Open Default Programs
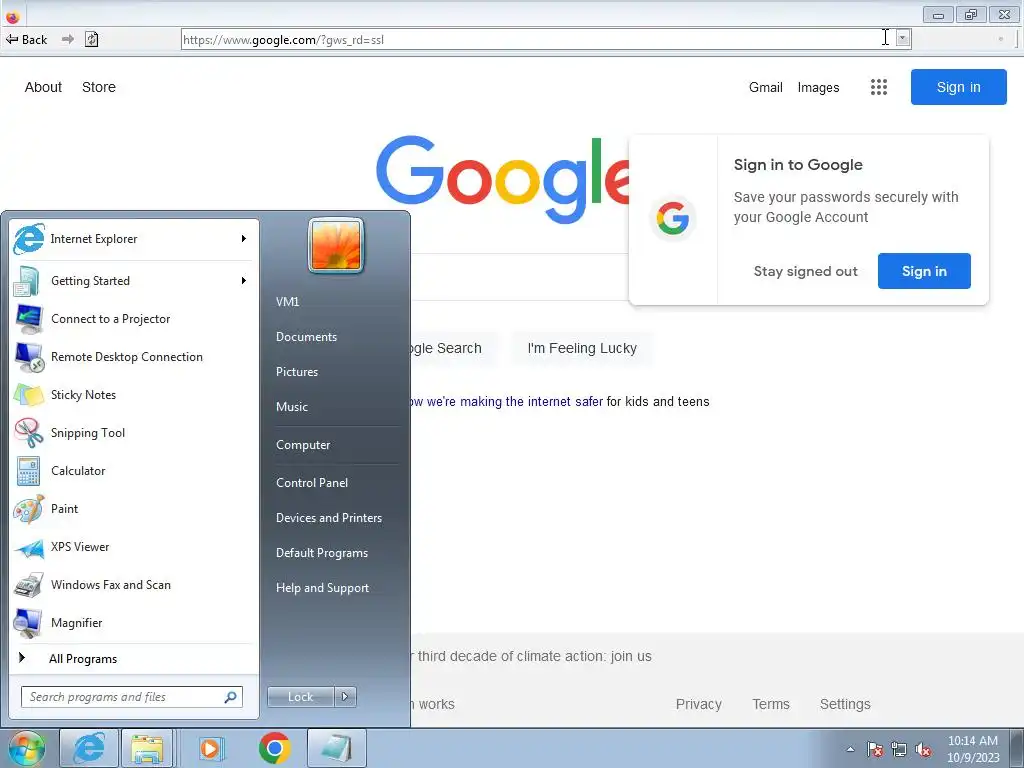 pos(322,553)
